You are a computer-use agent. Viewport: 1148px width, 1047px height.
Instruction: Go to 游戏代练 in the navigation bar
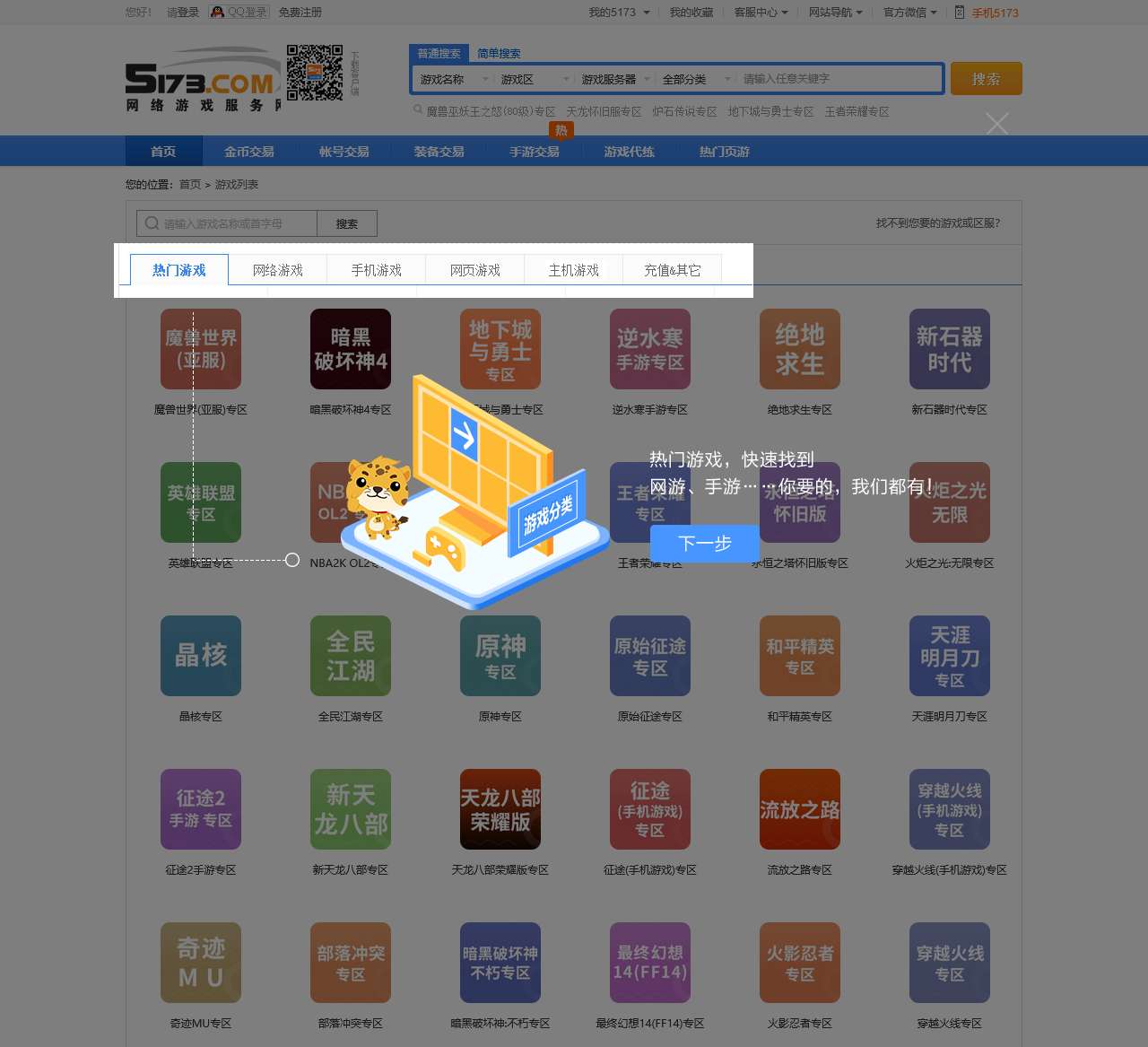click(x=630, y=152)
